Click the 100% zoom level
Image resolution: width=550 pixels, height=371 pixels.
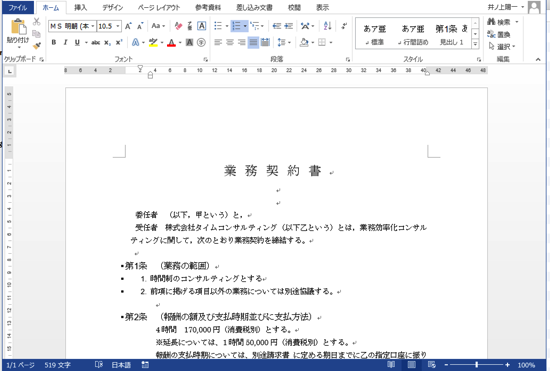pos(526,365)
